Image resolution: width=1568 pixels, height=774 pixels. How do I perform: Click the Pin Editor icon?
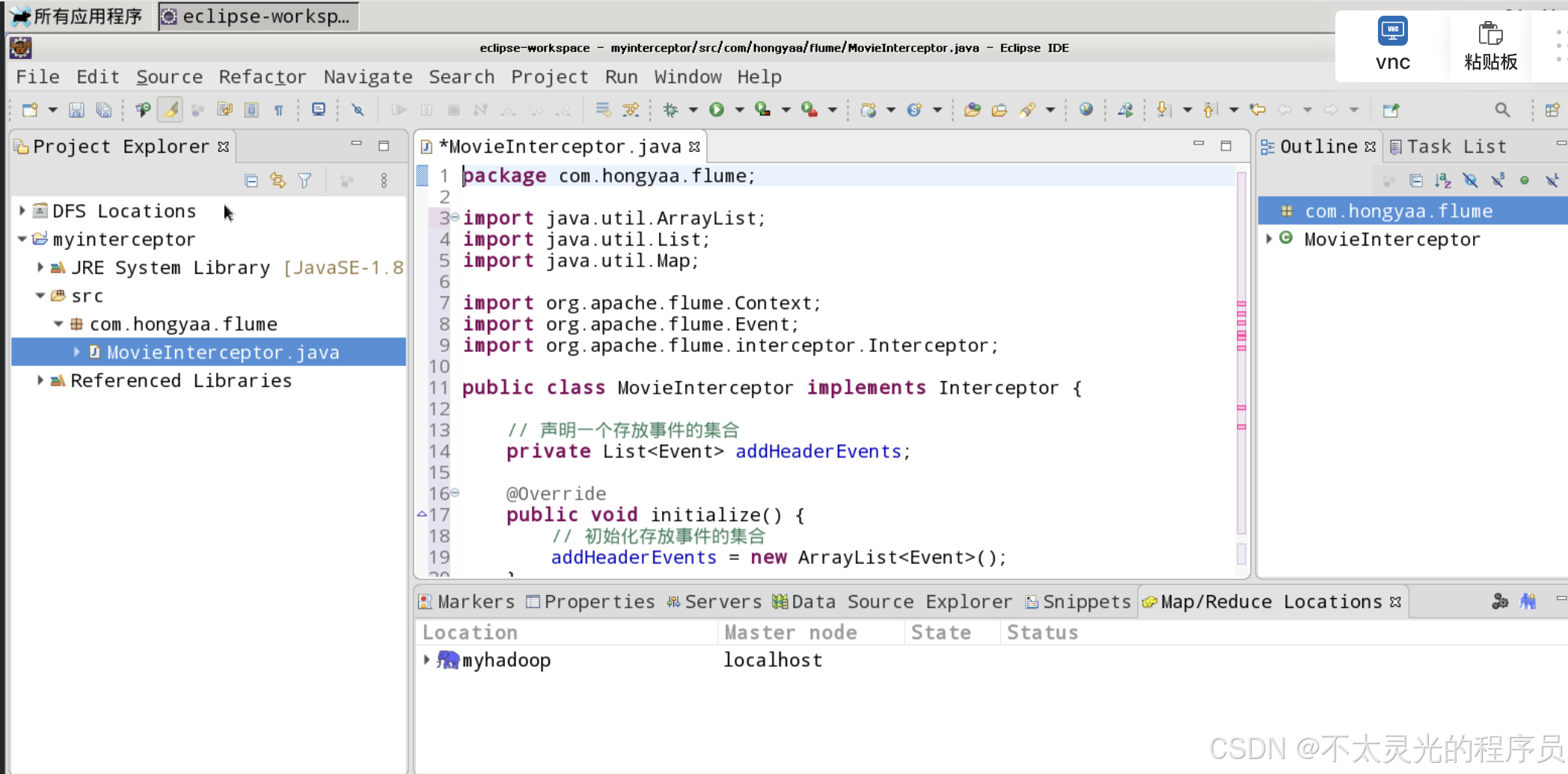click(x=1391, y=110)
